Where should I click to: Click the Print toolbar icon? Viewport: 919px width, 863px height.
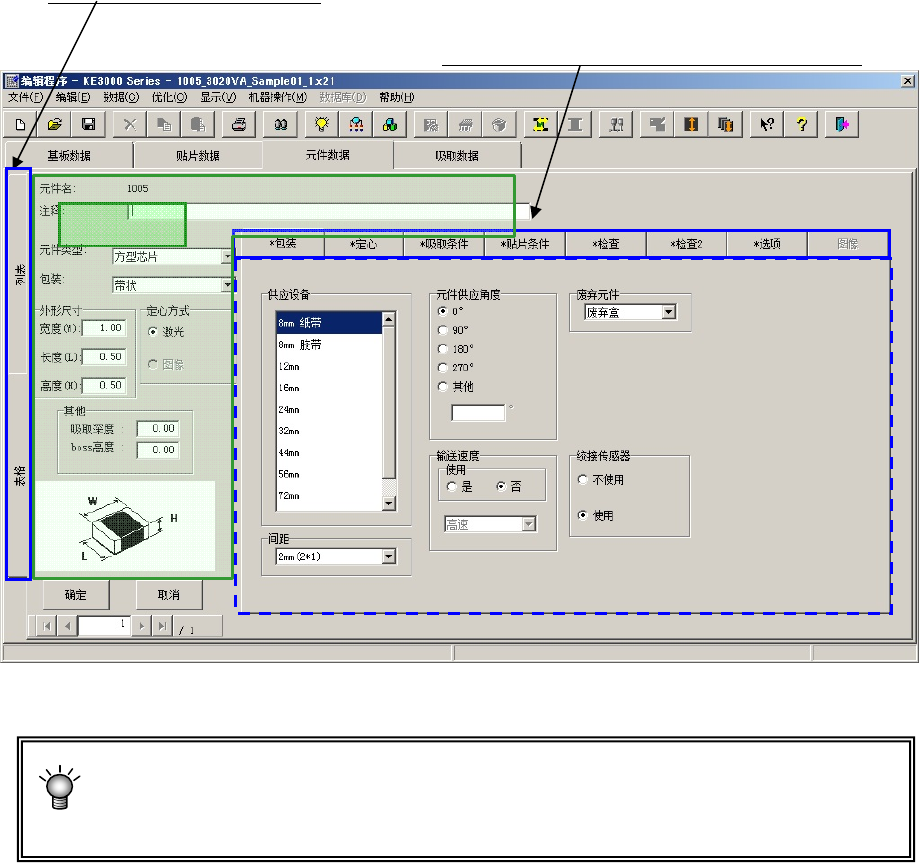tap(239, 124)
